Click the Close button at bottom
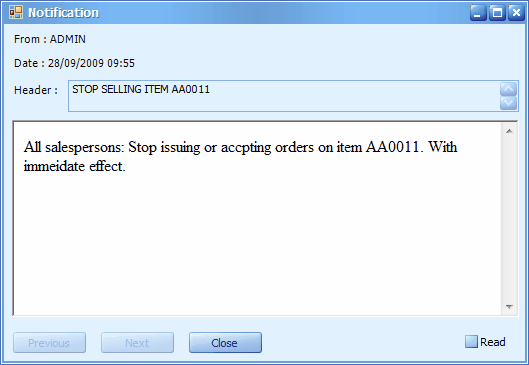Screen dimensions: 529x365 (x=225, y=343)
